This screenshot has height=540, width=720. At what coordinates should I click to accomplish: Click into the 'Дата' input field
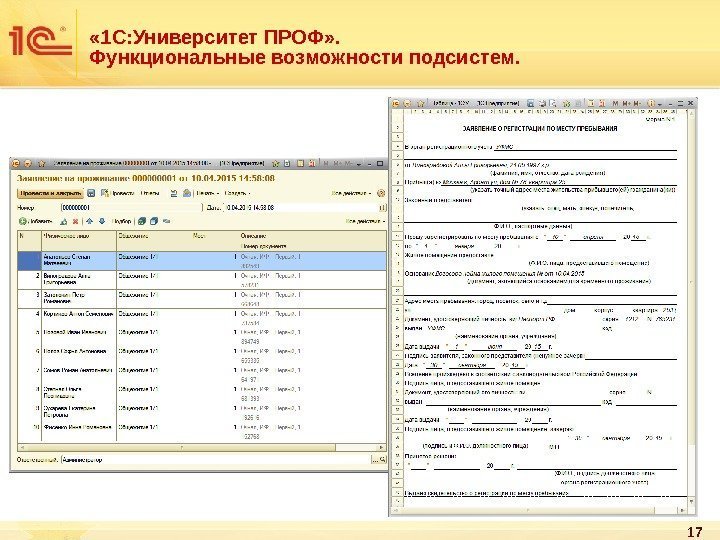click(x=301, y=208)
